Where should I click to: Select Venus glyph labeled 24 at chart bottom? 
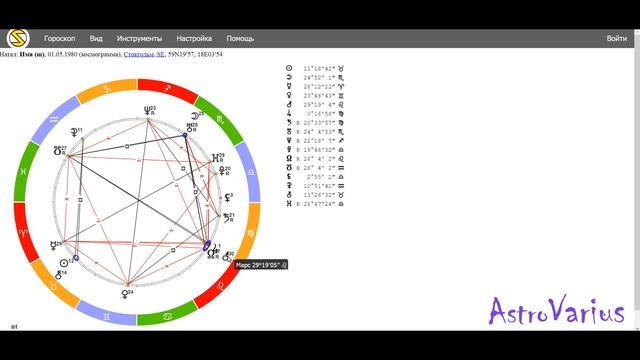125,294
